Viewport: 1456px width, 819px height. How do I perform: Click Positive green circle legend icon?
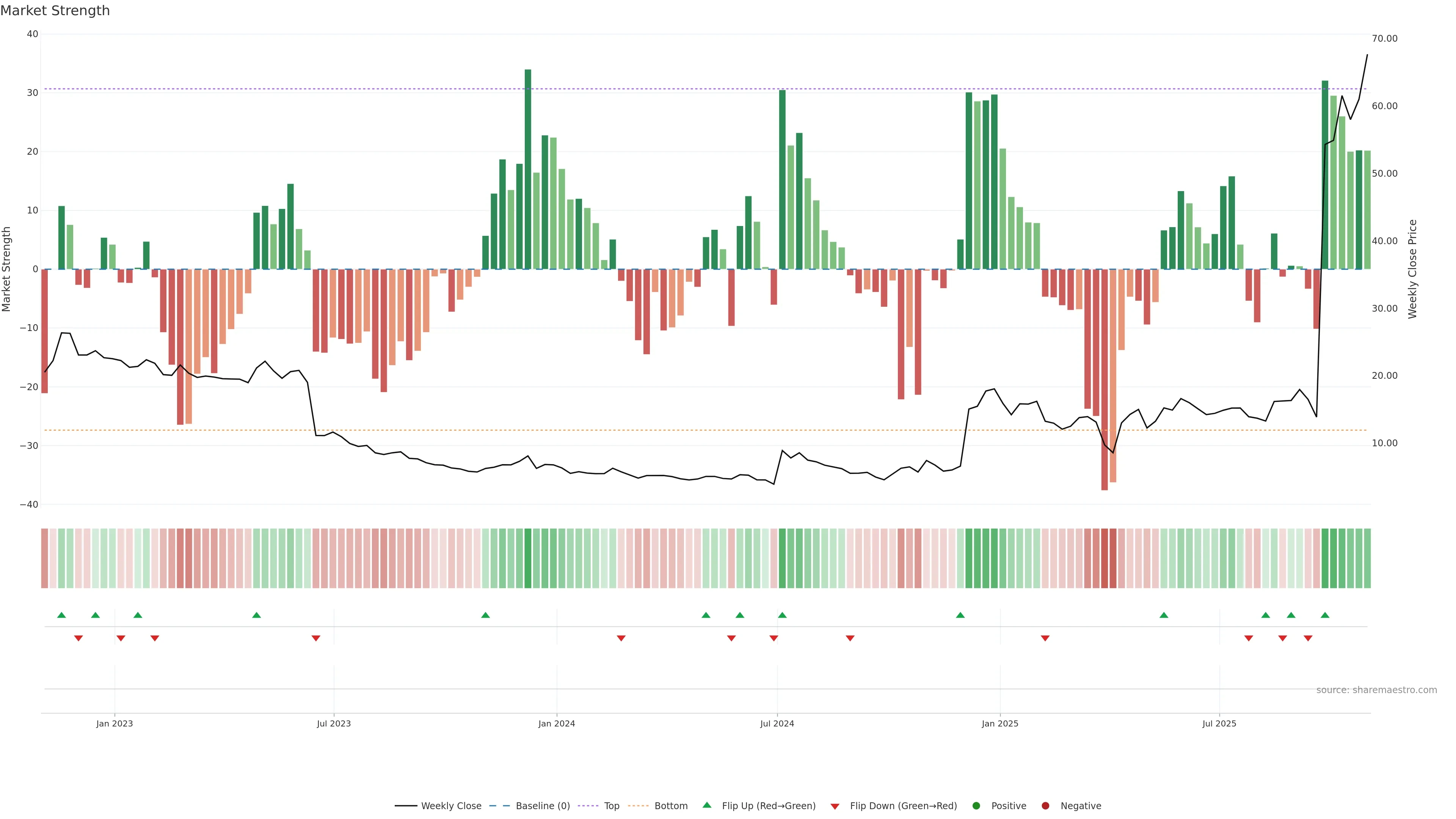[x=976, y=806]
